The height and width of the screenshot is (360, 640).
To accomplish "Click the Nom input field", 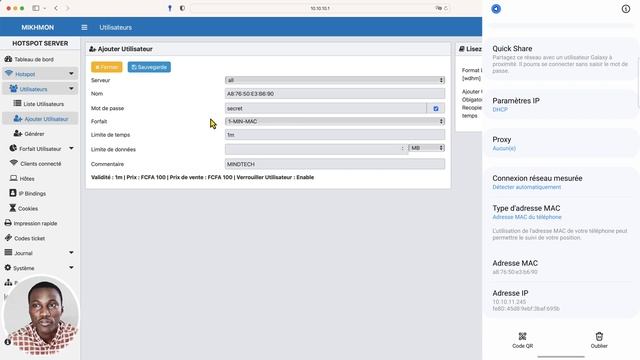I will pos(335,93).
